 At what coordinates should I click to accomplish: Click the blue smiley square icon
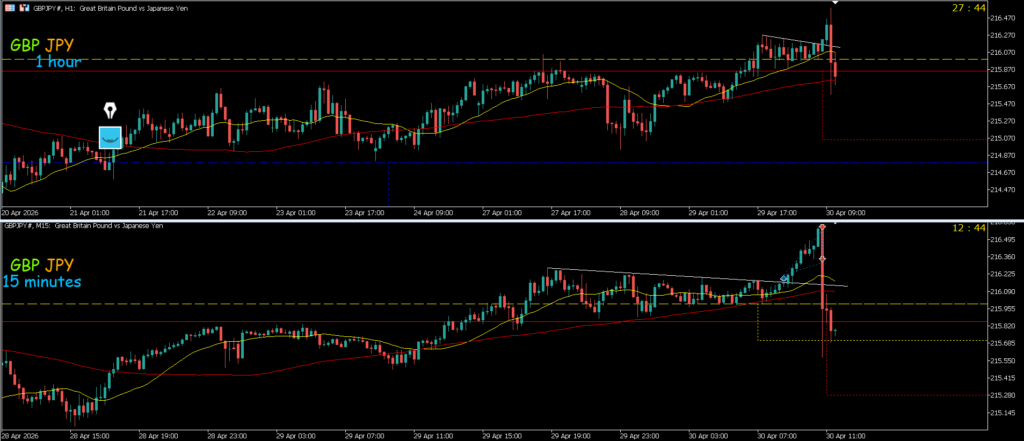coord(109,136)
